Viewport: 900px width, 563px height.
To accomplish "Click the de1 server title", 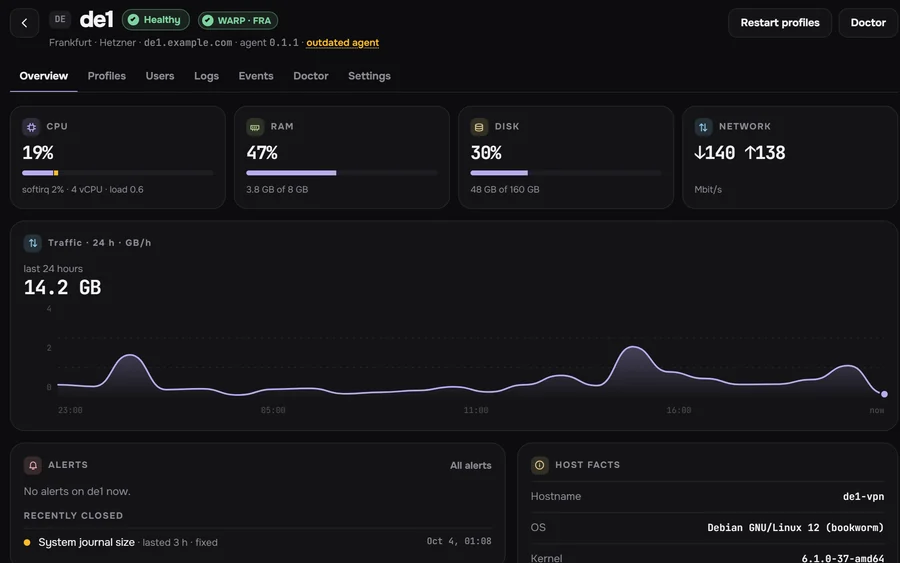I will tap(96, 20).
